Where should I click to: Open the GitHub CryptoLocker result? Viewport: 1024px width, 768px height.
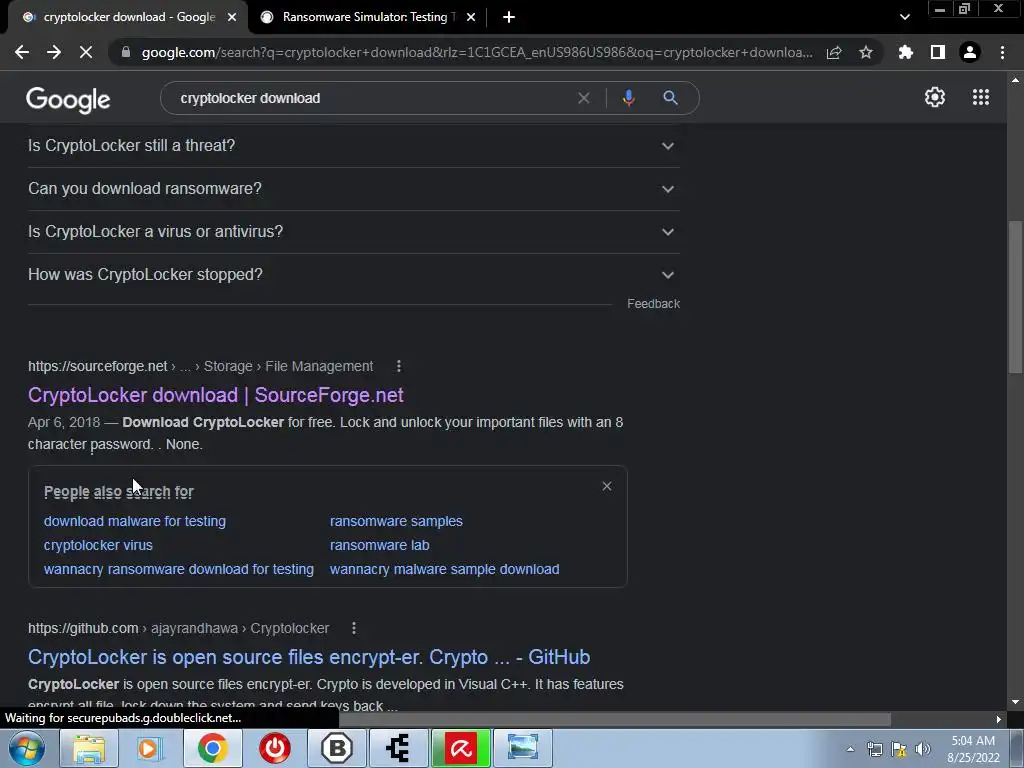(x=309, y=657)
